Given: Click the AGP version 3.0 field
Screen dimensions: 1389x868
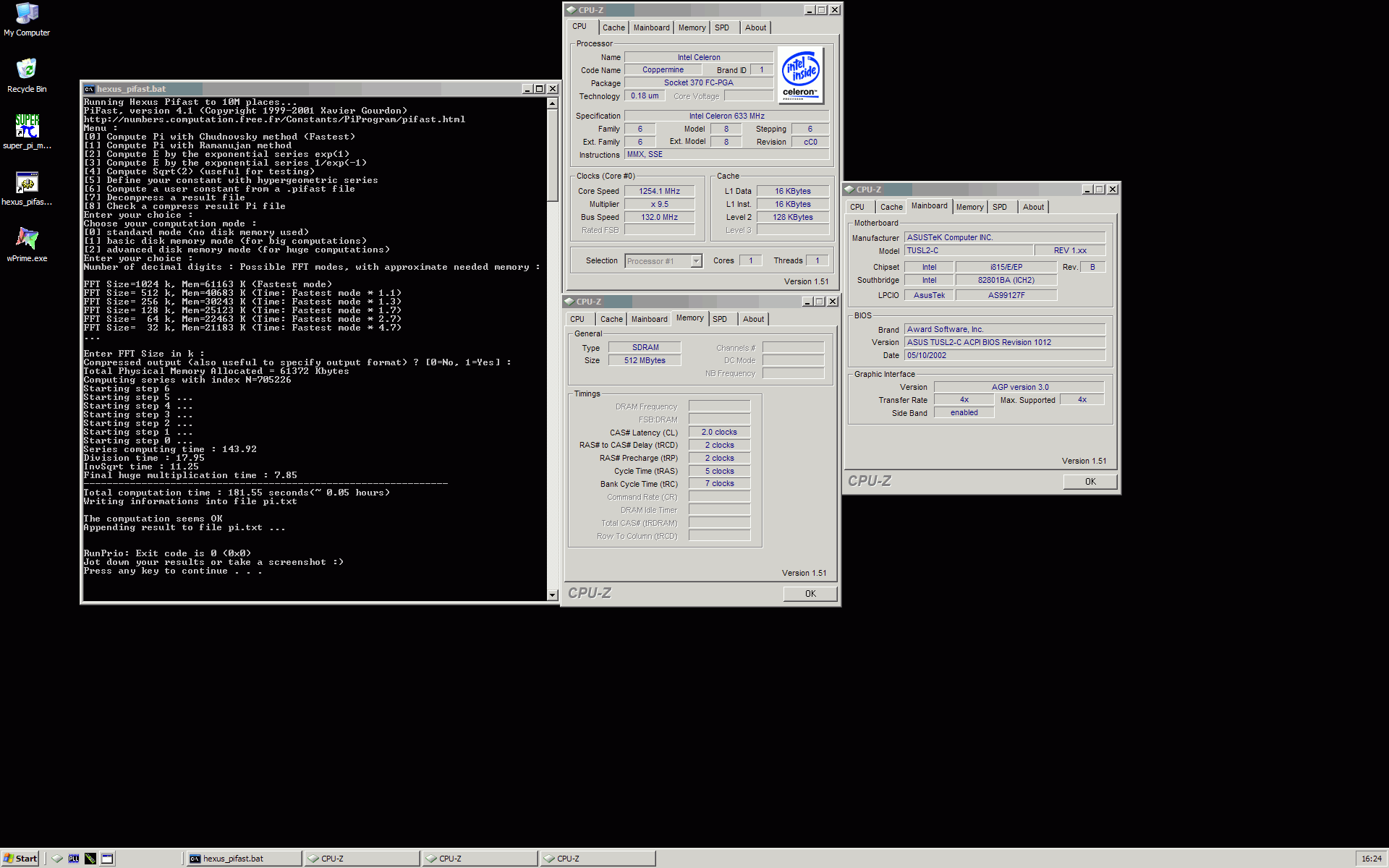Looking at the screenshot, I should (1019, 388).
